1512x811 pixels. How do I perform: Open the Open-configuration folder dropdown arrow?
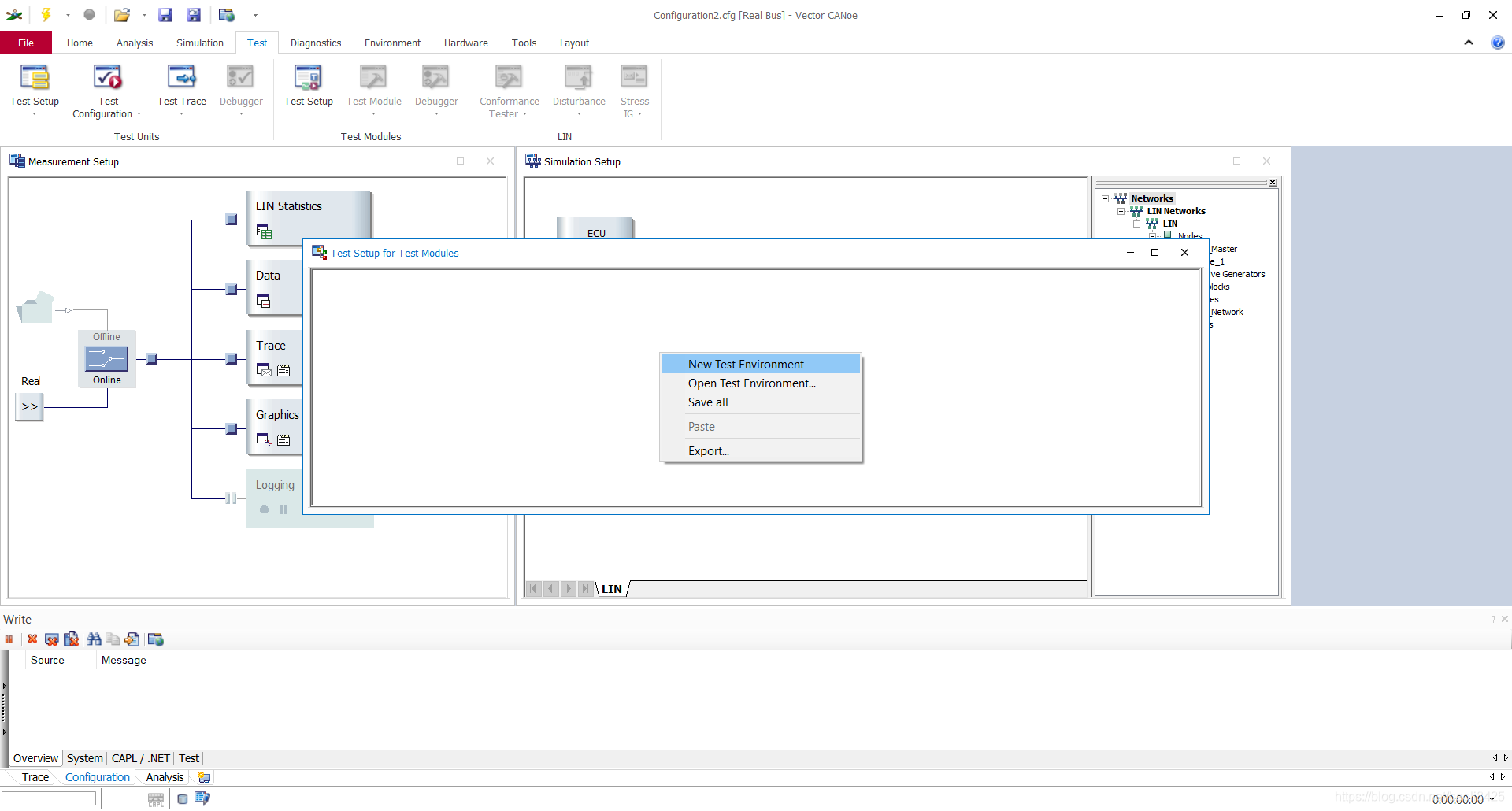144,15
